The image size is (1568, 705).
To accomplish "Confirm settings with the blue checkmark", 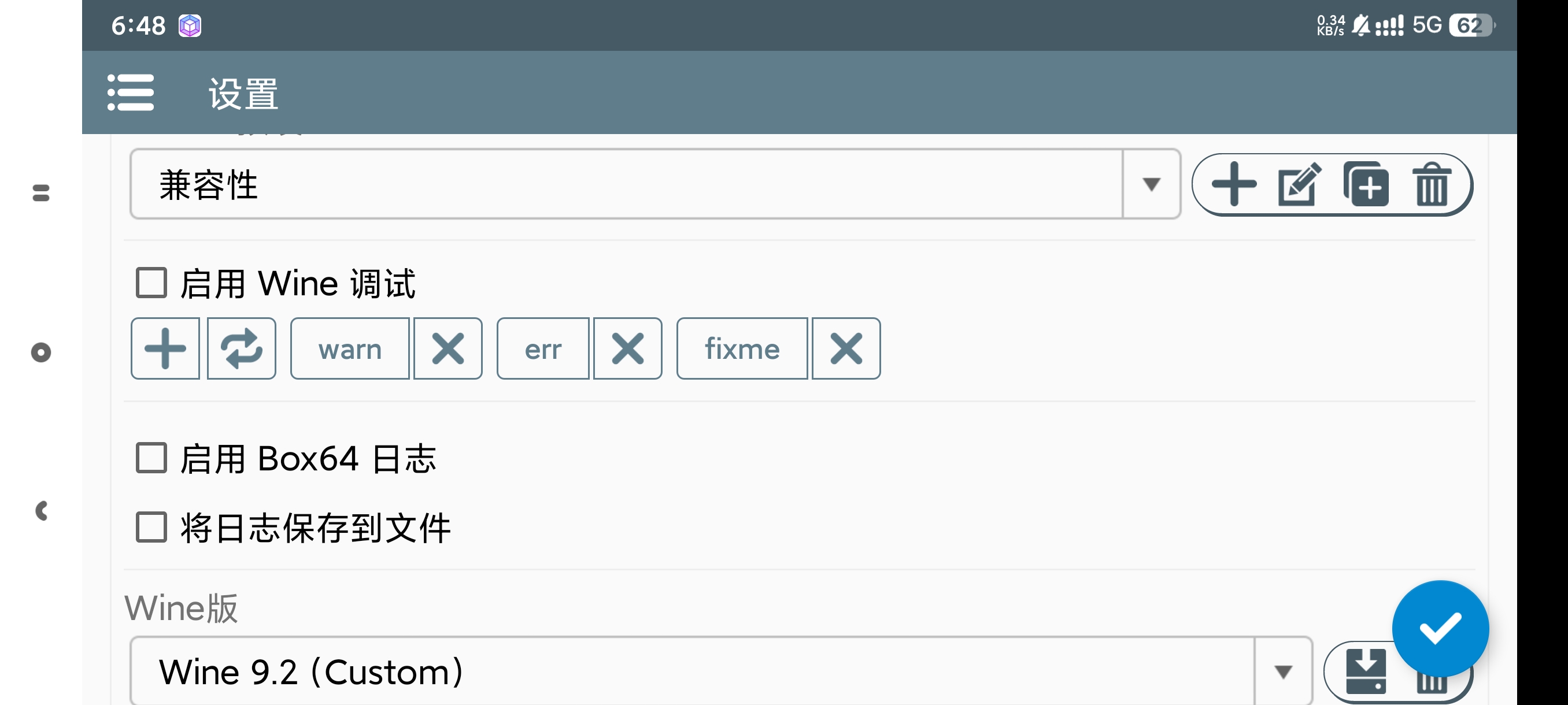I will 1440,628.
